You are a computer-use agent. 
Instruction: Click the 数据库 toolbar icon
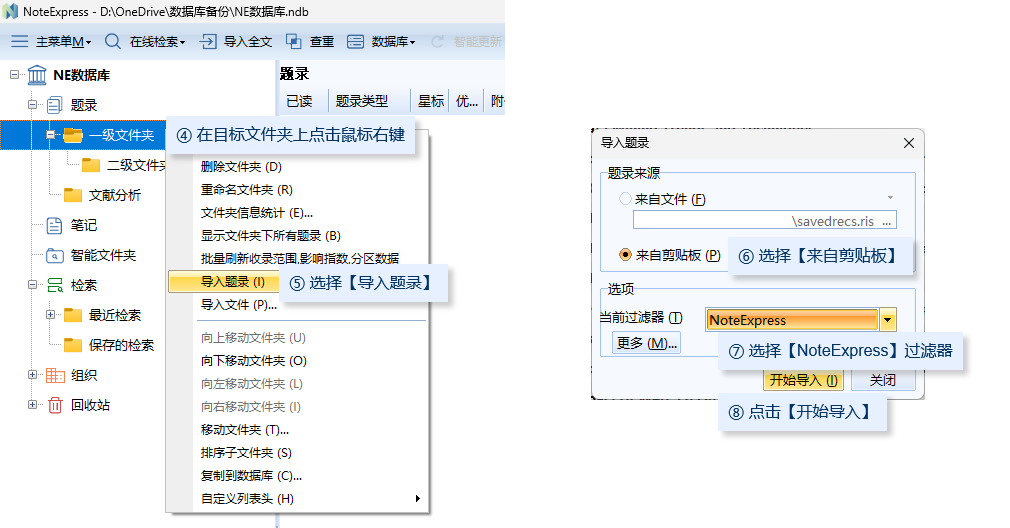coord(356,41)
